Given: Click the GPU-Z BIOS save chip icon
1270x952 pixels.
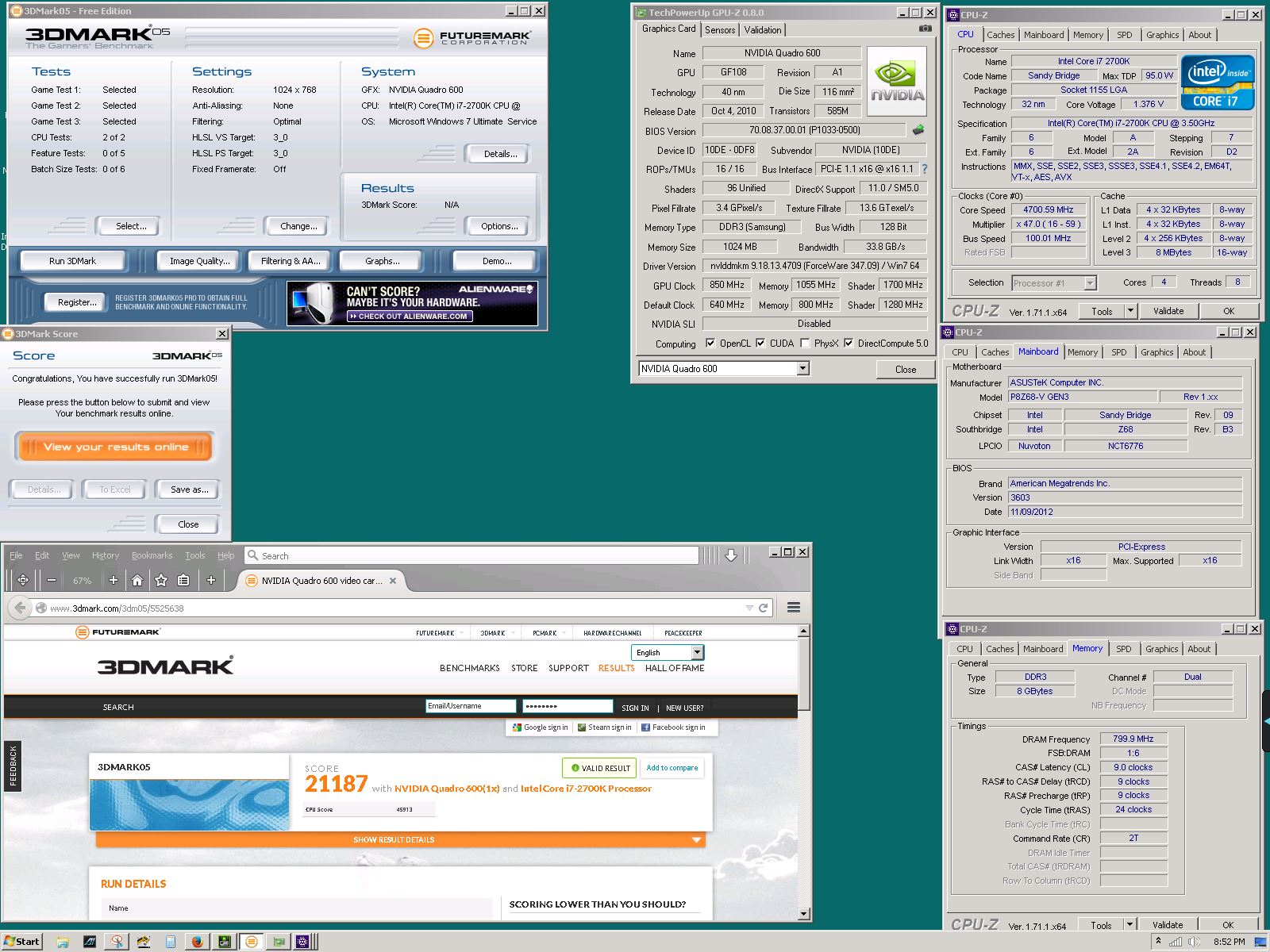Looking at the screenshot, I should coord(918,129).
